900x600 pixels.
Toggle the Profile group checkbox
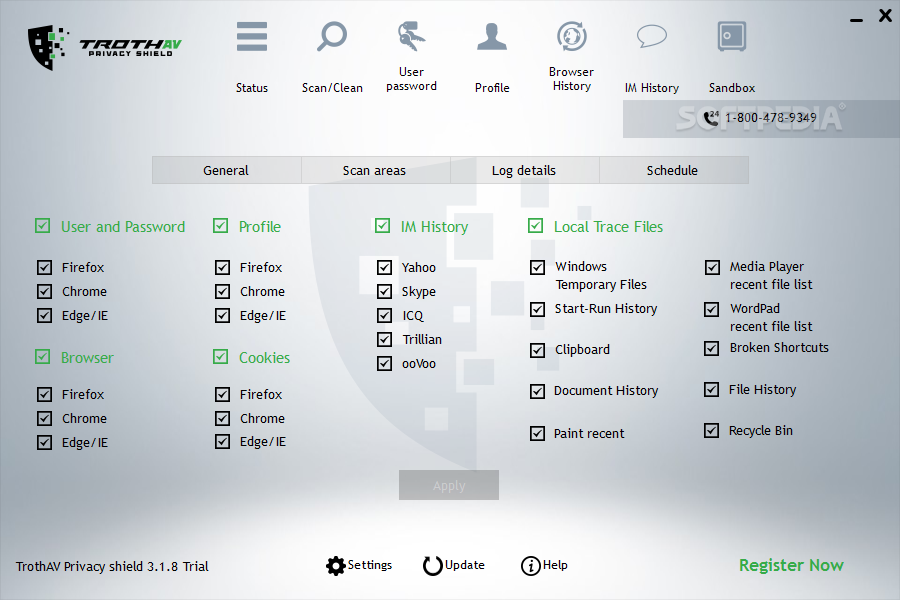click(x=220, y=226)
